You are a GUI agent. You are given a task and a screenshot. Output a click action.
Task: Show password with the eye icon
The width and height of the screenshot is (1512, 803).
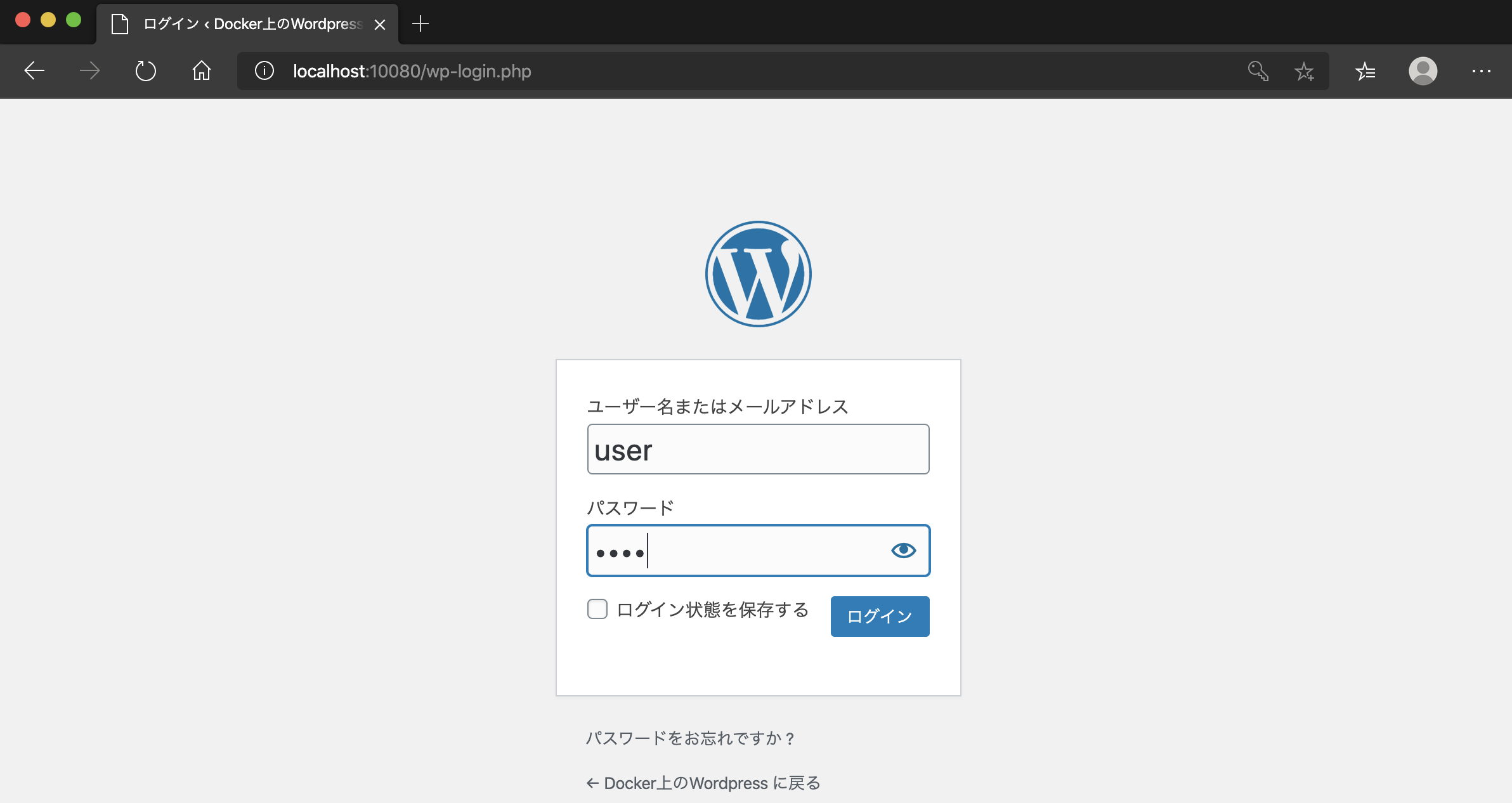tap(903, 550)
